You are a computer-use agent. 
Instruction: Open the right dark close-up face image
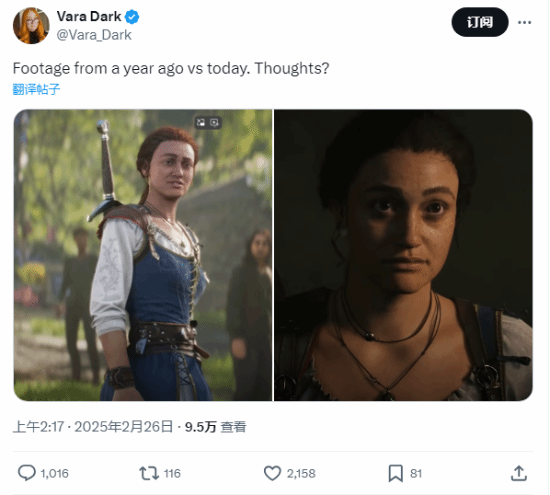[403, 255]
